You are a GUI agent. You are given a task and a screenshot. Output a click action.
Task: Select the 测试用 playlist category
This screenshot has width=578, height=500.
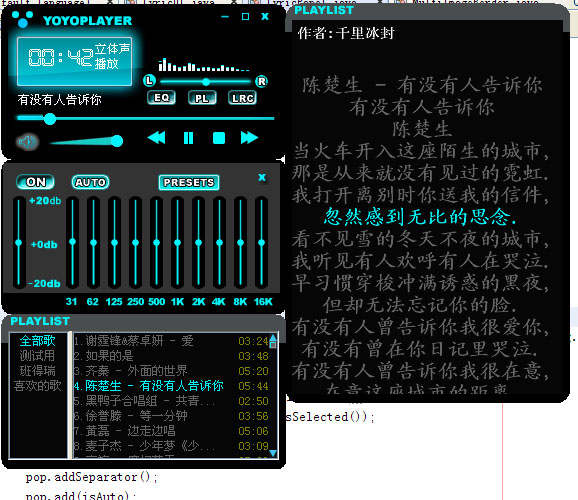click(x=38, y=355)
